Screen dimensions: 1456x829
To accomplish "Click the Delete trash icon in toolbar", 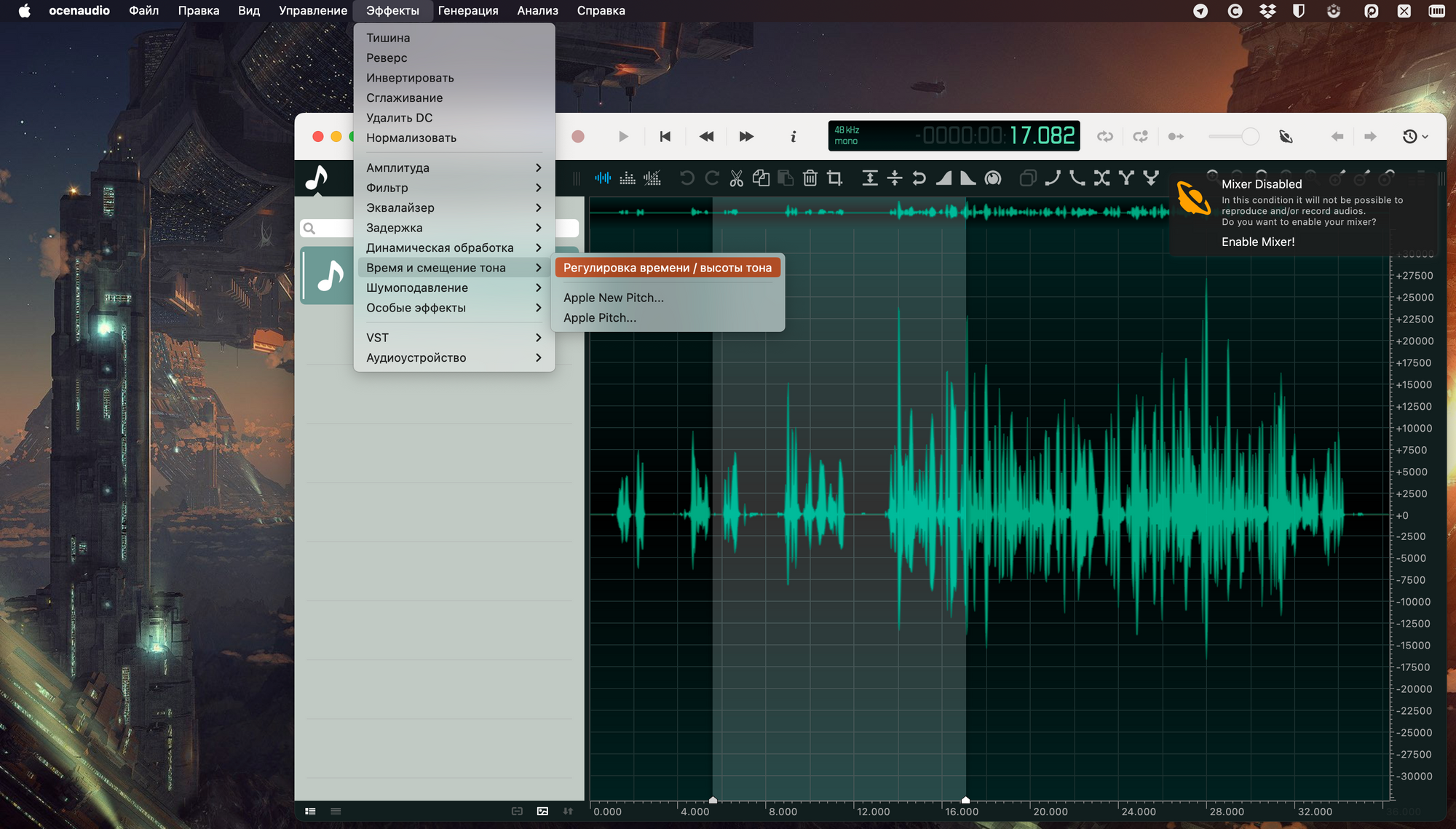I will click(810, 178).
